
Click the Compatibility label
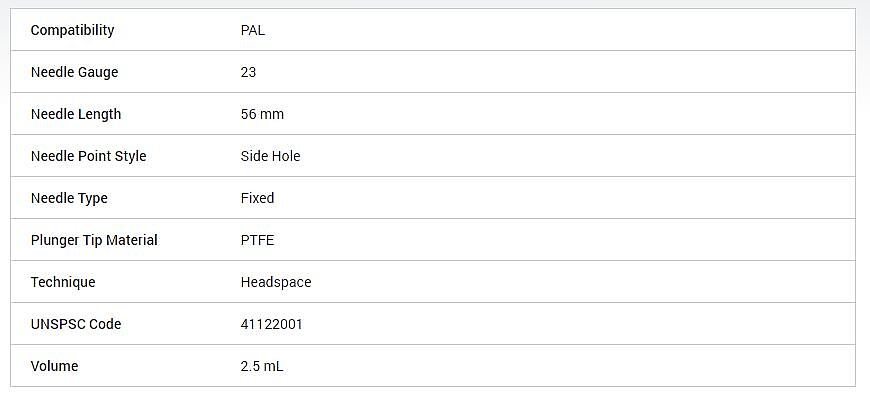pos(72,30)
